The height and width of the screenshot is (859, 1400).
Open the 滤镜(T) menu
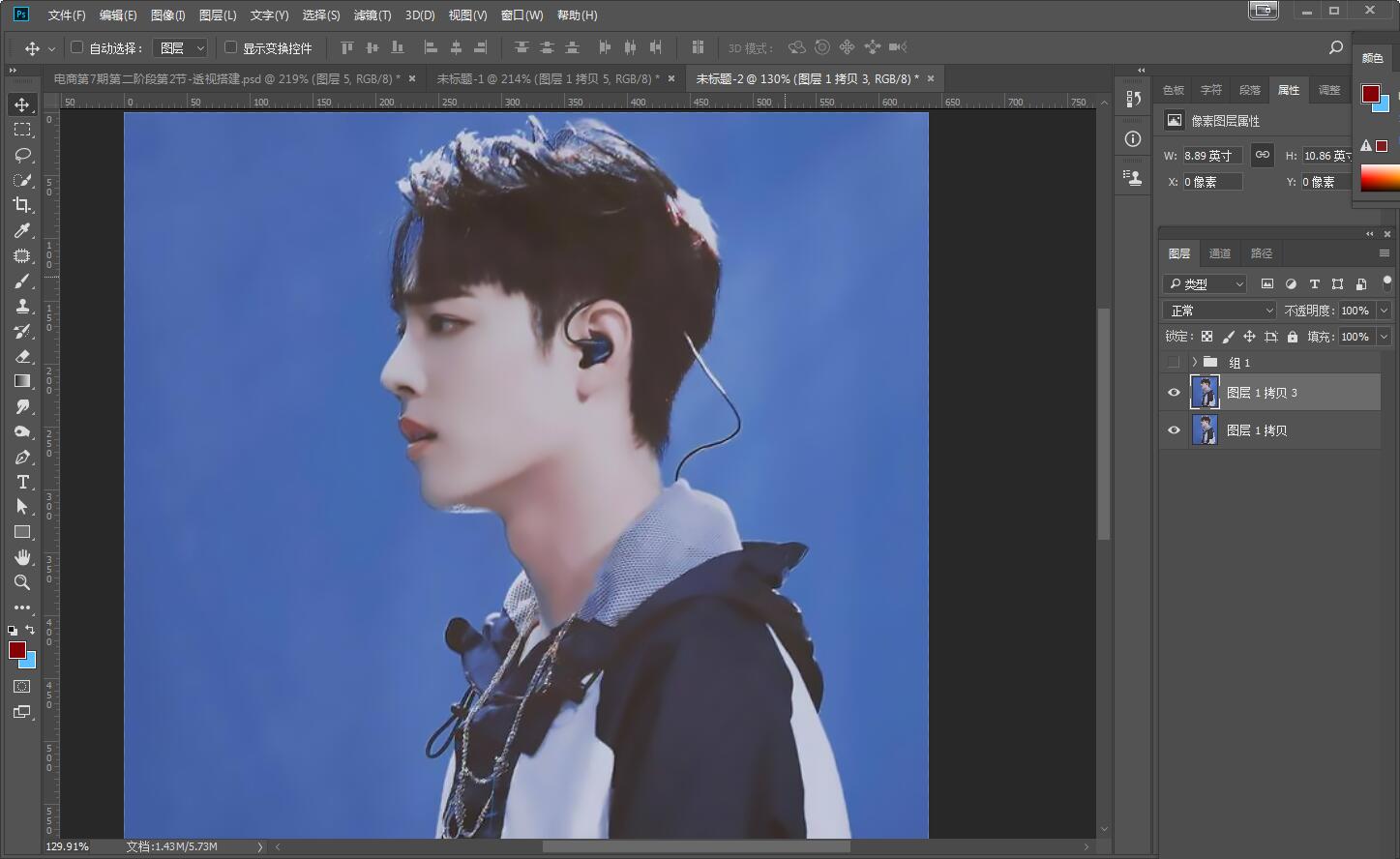pyautogui.click(x=372, y=15)
